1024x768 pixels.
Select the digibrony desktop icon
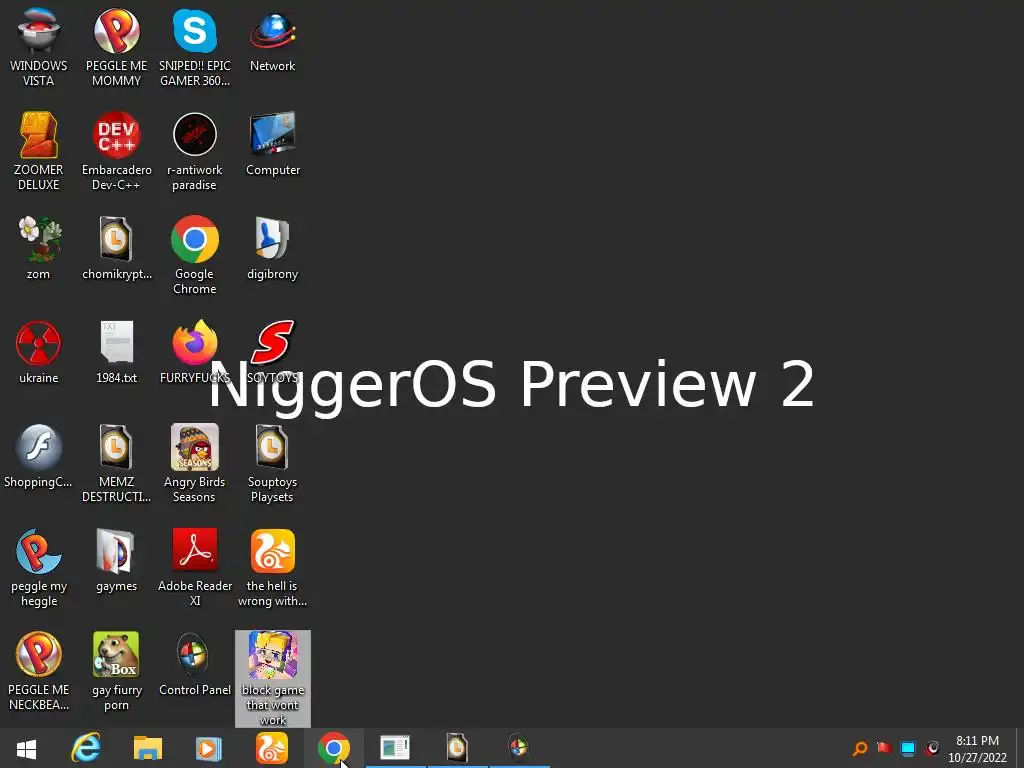click(x=272, y=248)
